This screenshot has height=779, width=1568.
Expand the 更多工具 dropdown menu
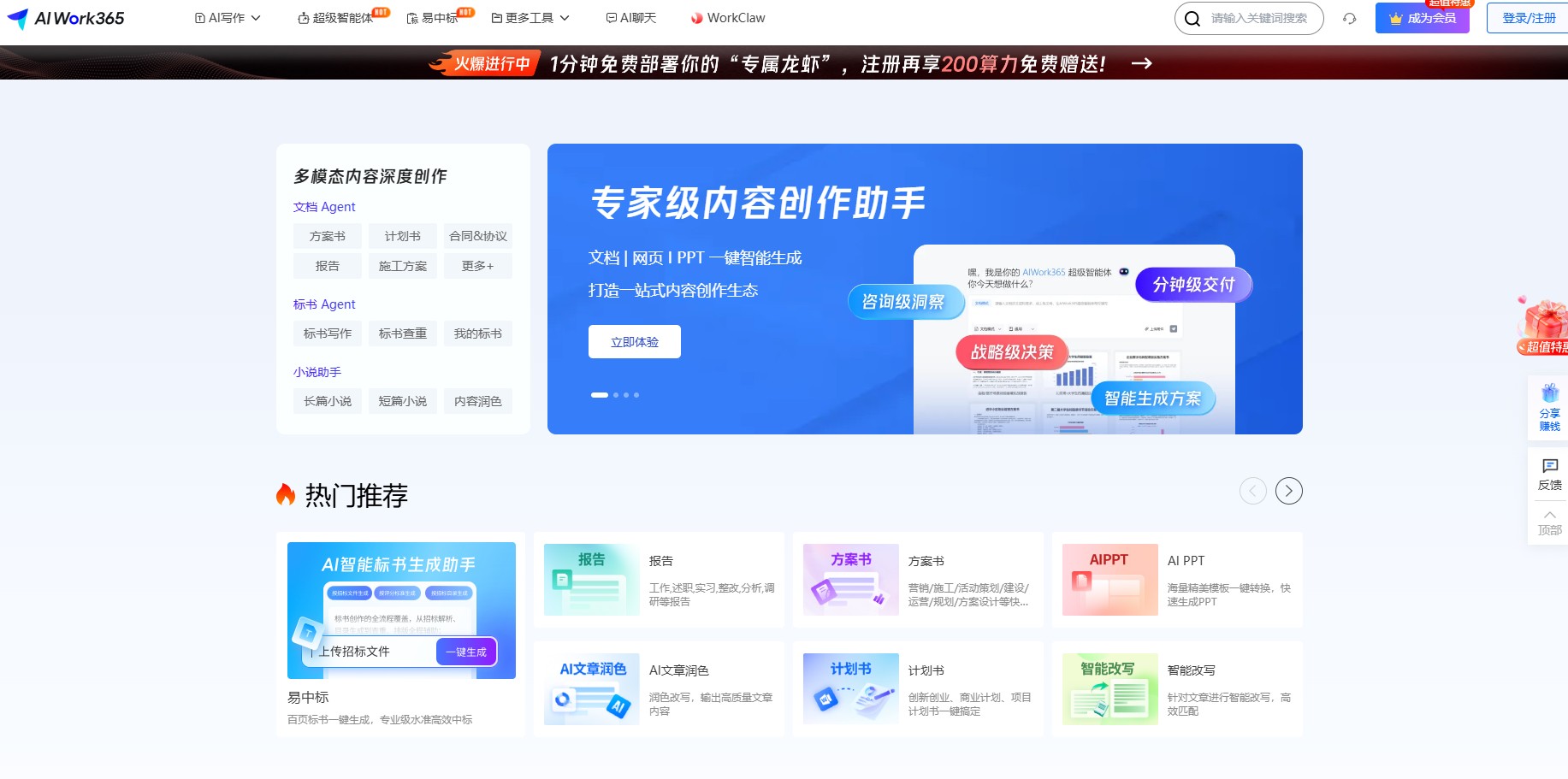click(x=530, y=18)
